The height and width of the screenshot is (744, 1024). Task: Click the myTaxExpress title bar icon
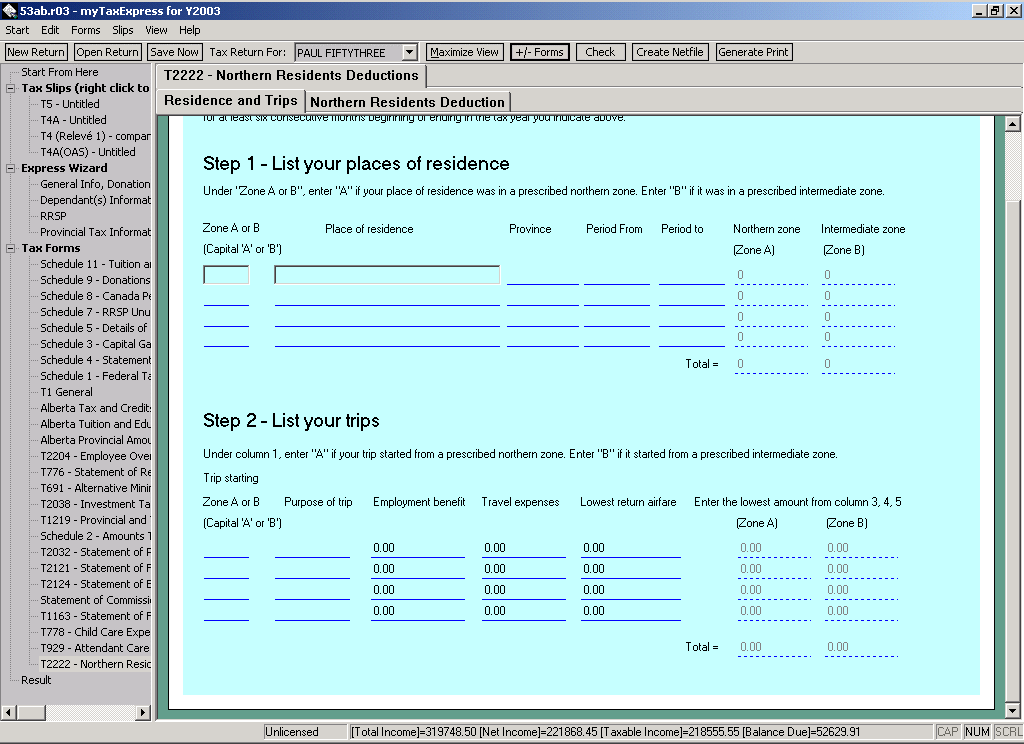[10, 11]
